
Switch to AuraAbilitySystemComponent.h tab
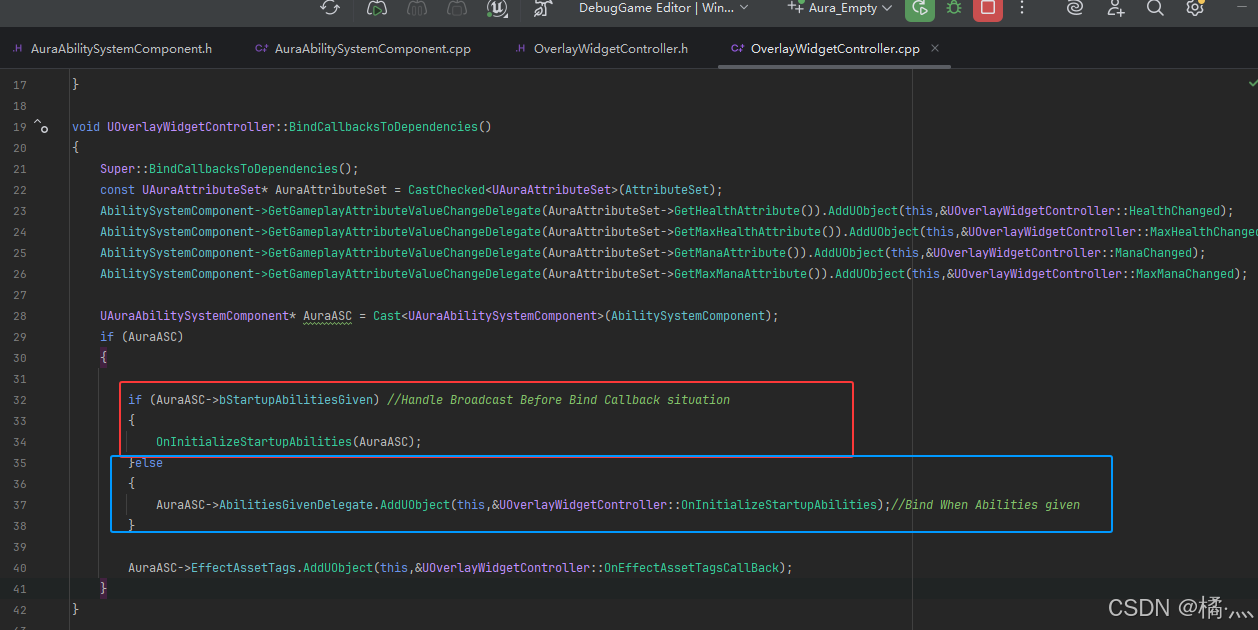(112, 48)
